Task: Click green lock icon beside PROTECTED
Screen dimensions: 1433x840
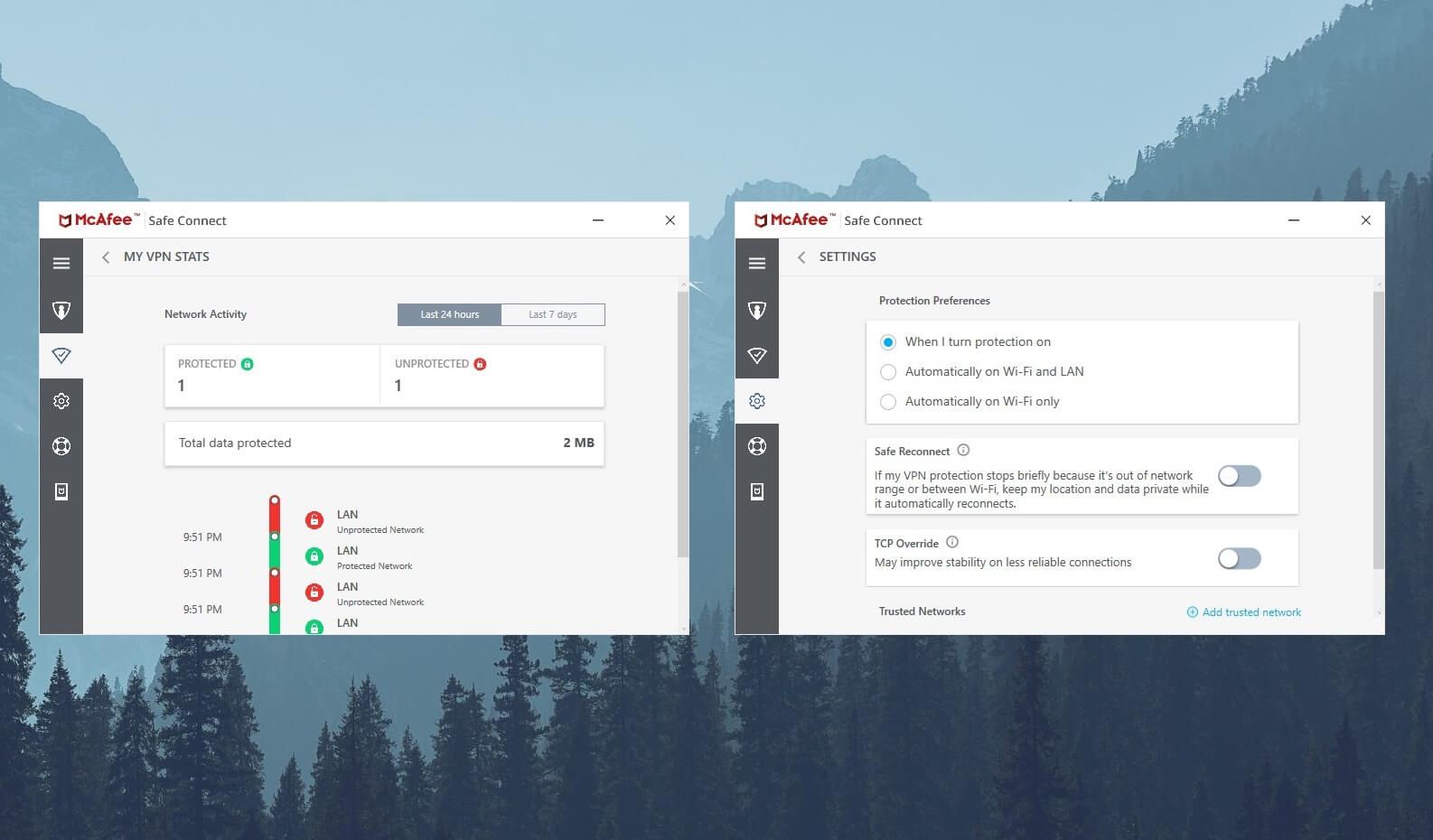Action: [x=248, y=364]
